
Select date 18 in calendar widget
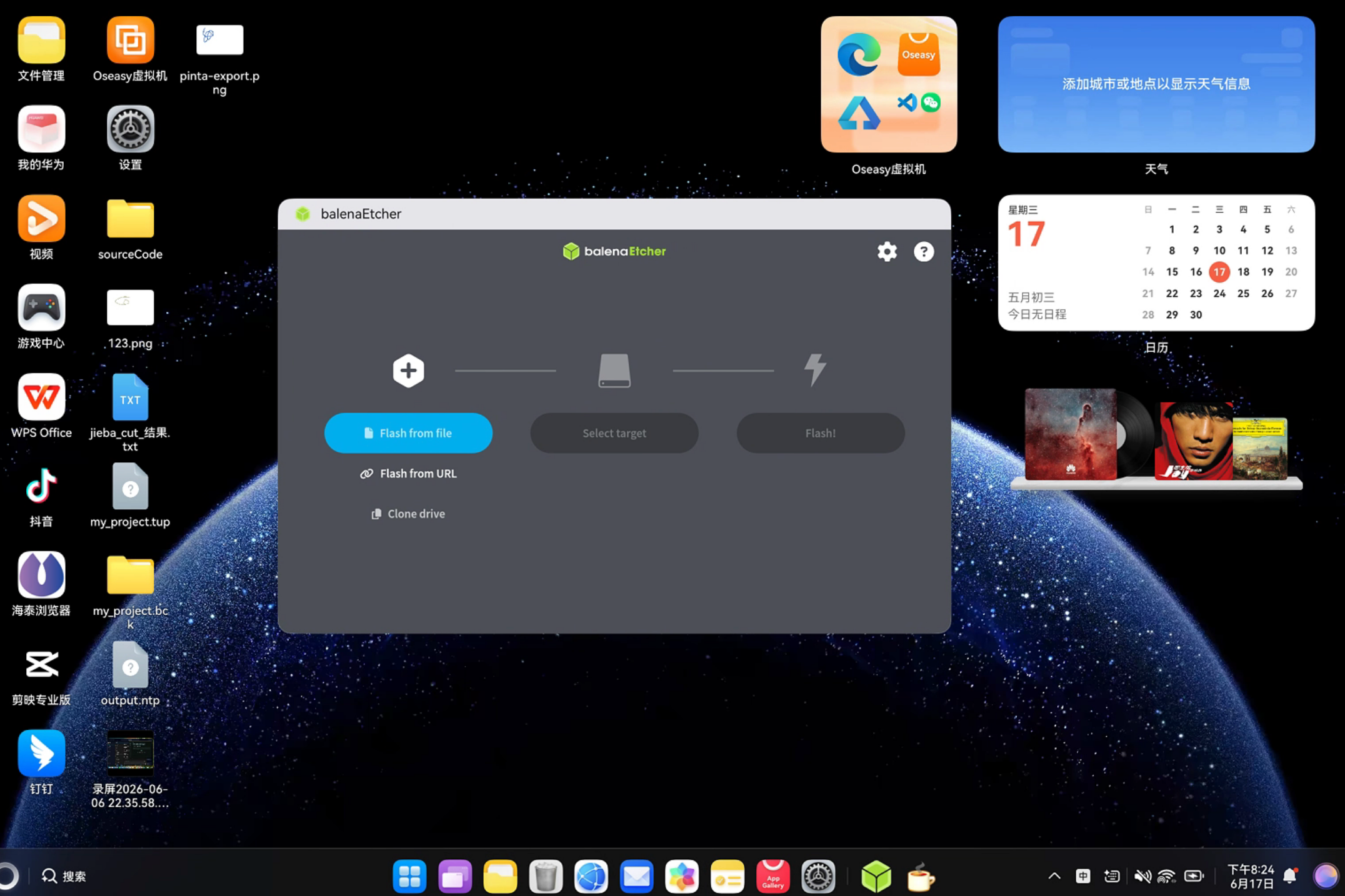click(x=1243, y=272)
